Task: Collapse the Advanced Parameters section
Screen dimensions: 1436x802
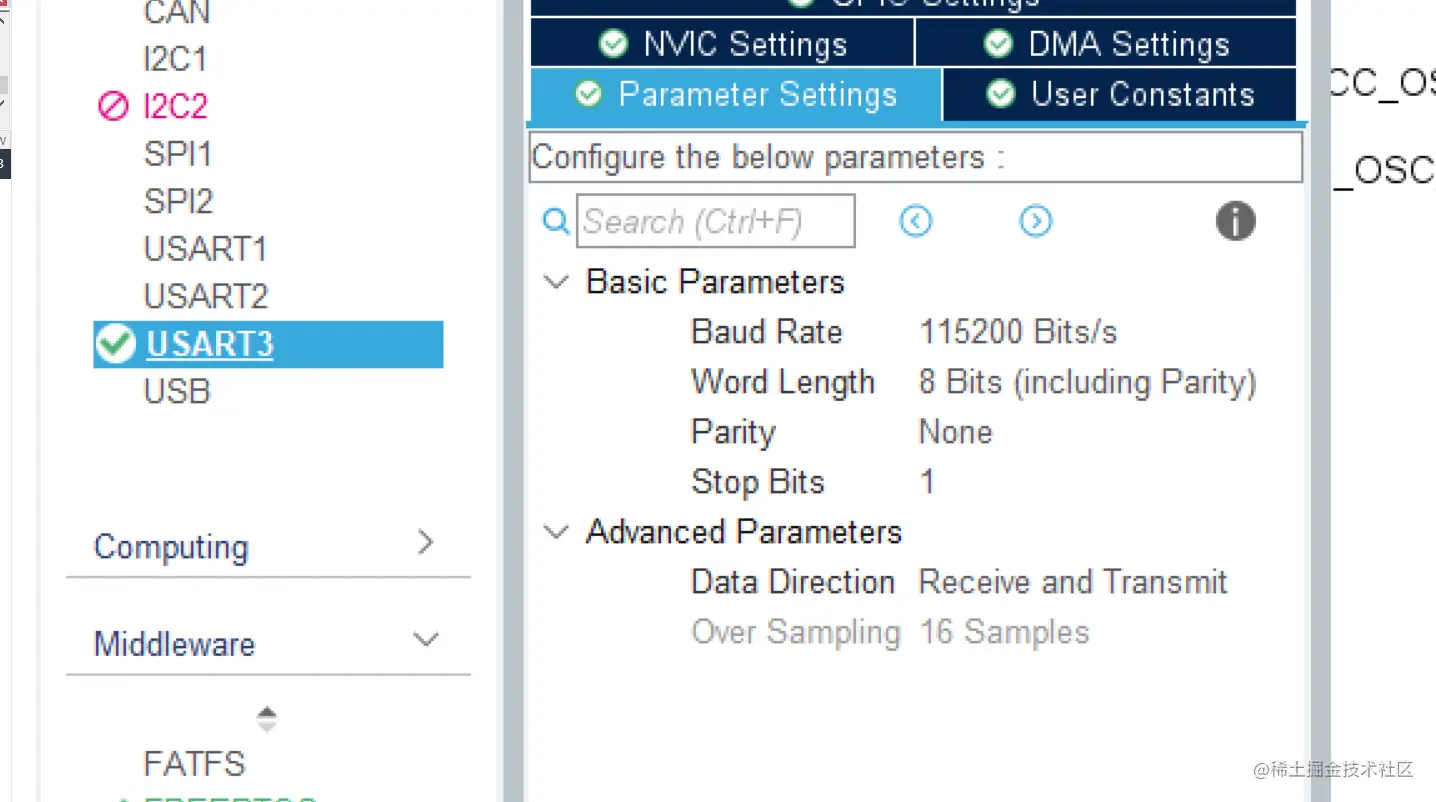Action: 555,532
